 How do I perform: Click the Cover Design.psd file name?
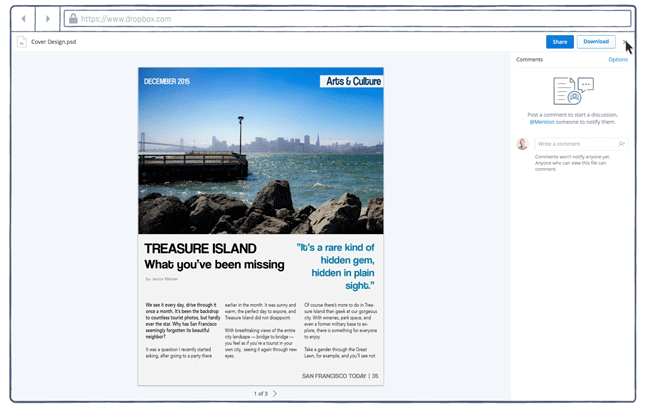[54, 42]
